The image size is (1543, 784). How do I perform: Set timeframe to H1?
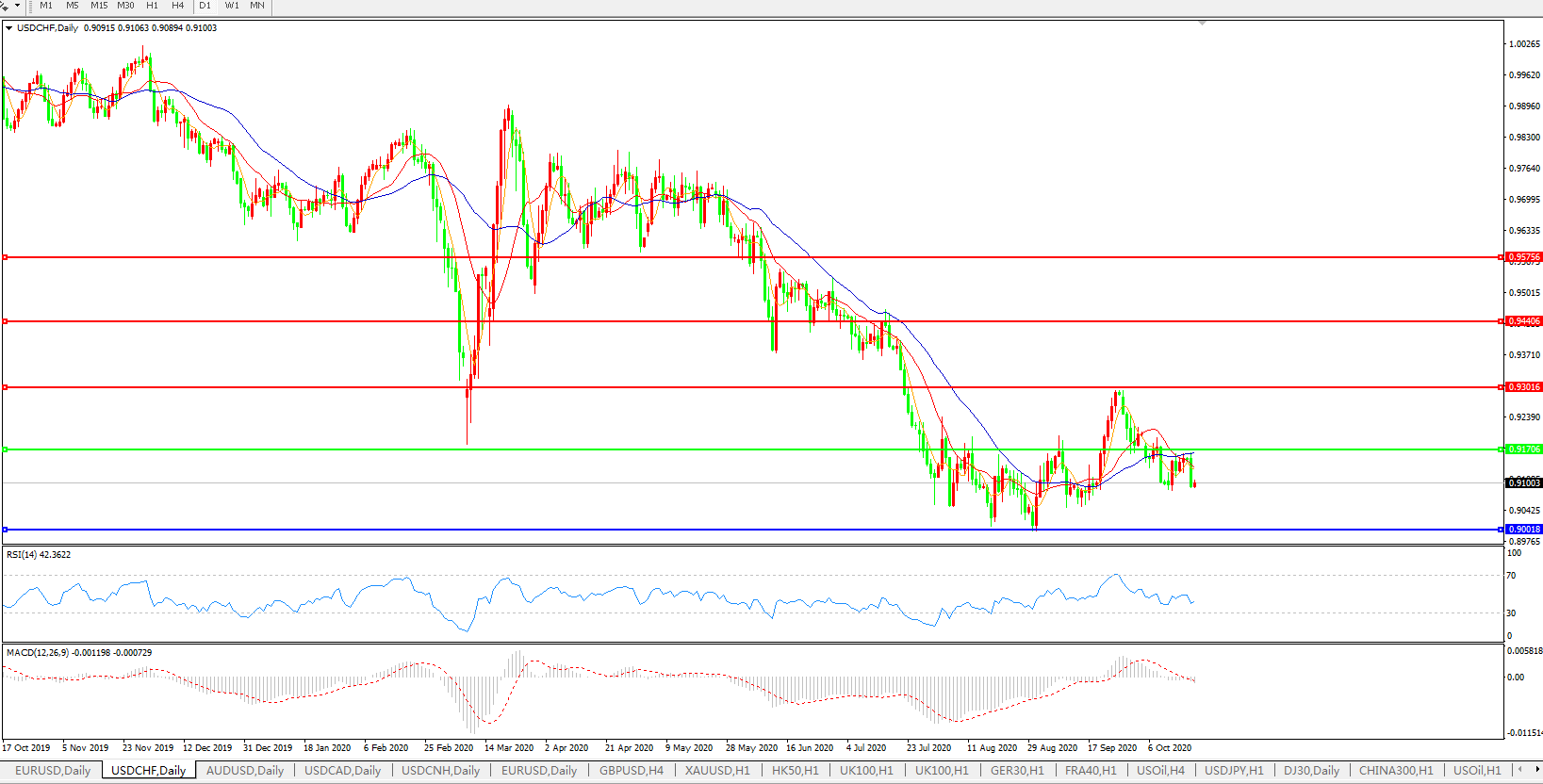(153, 6)
